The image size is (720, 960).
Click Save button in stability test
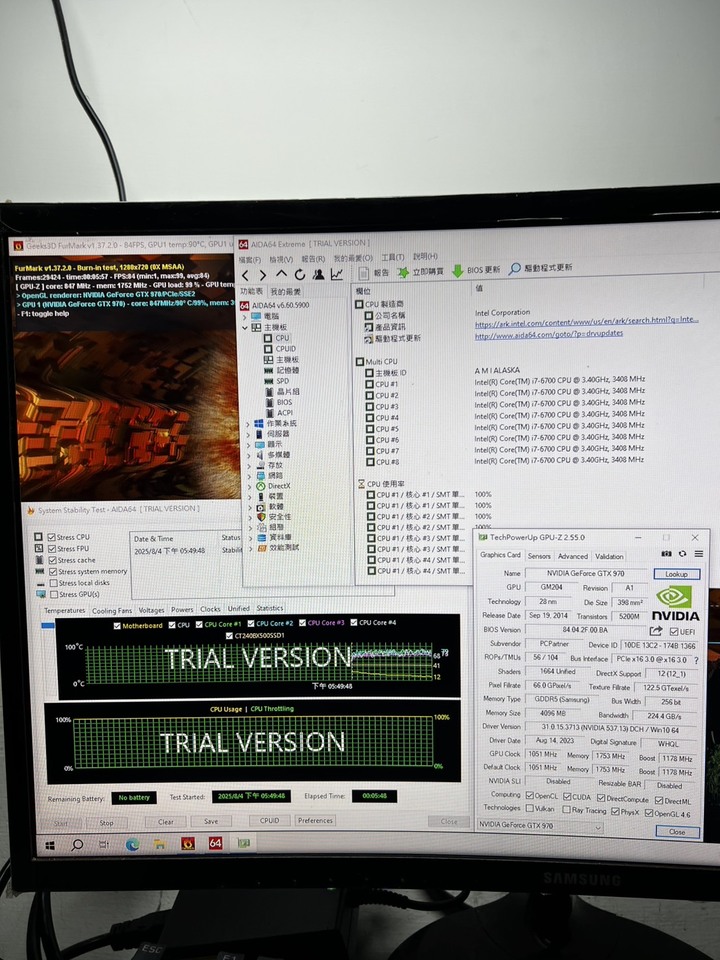211,821
